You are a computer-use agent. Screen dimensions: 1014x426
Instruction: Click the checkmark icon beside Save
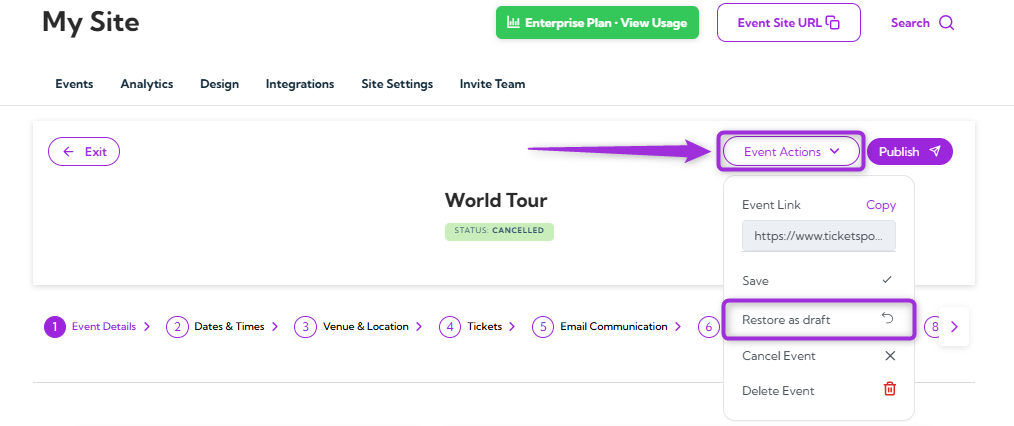click(x=887, y=280)
